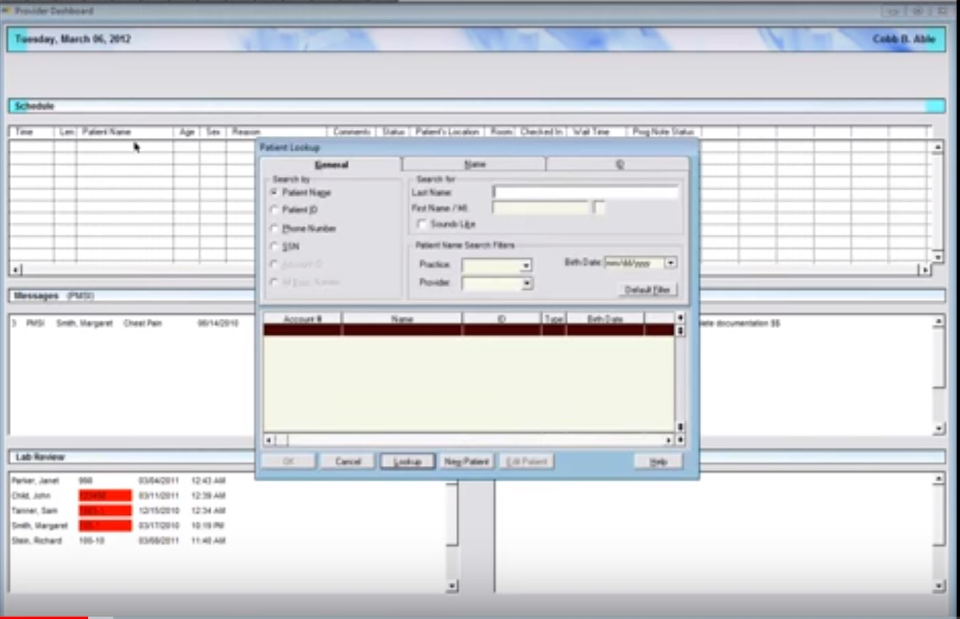The width and height of the screenshot is (960, 619).
Task: Select the Patient Name radio button
Action: 274,192
